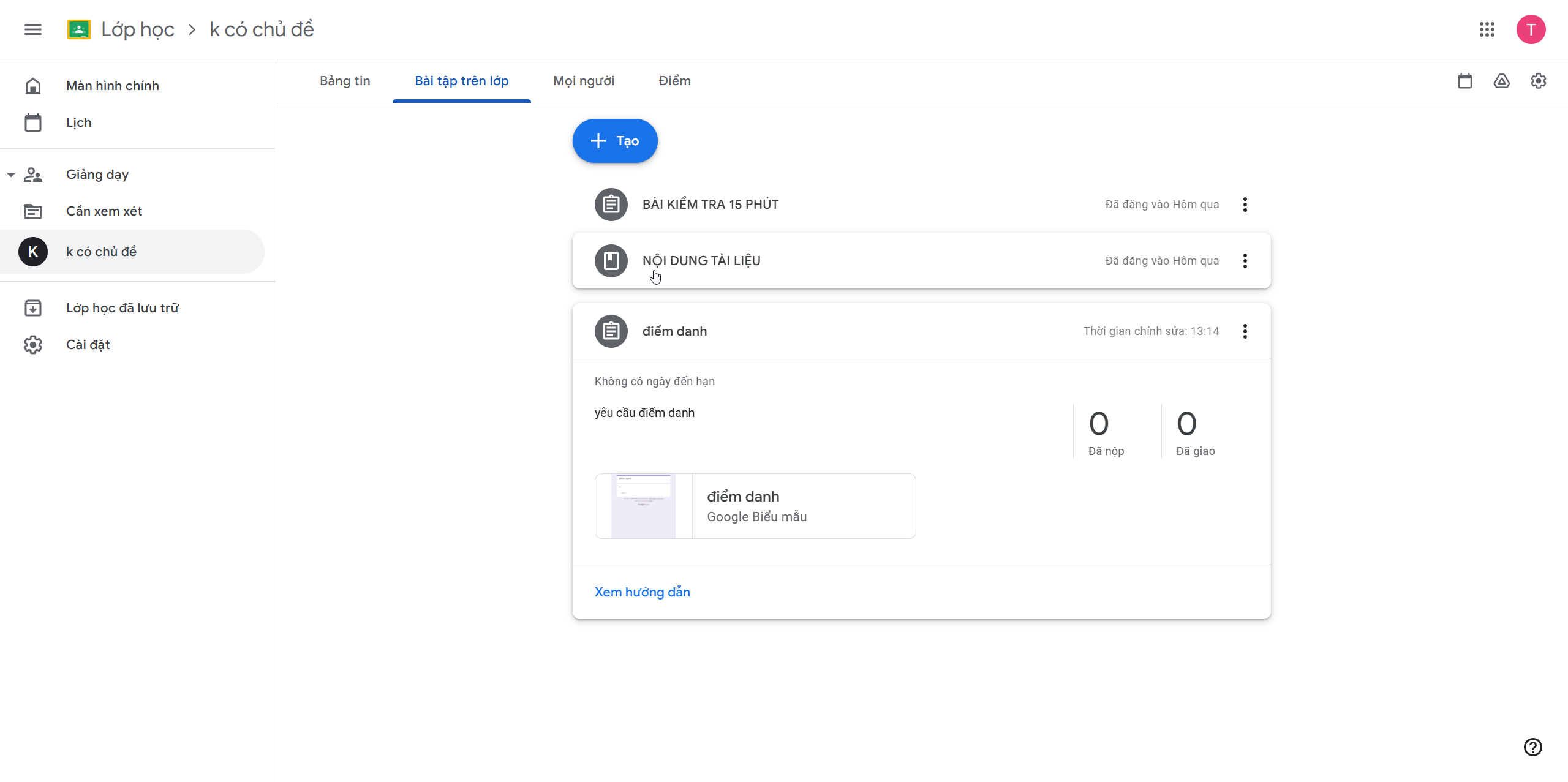Click the Tạo create button
1568x782 pixels.
(615, 141)
